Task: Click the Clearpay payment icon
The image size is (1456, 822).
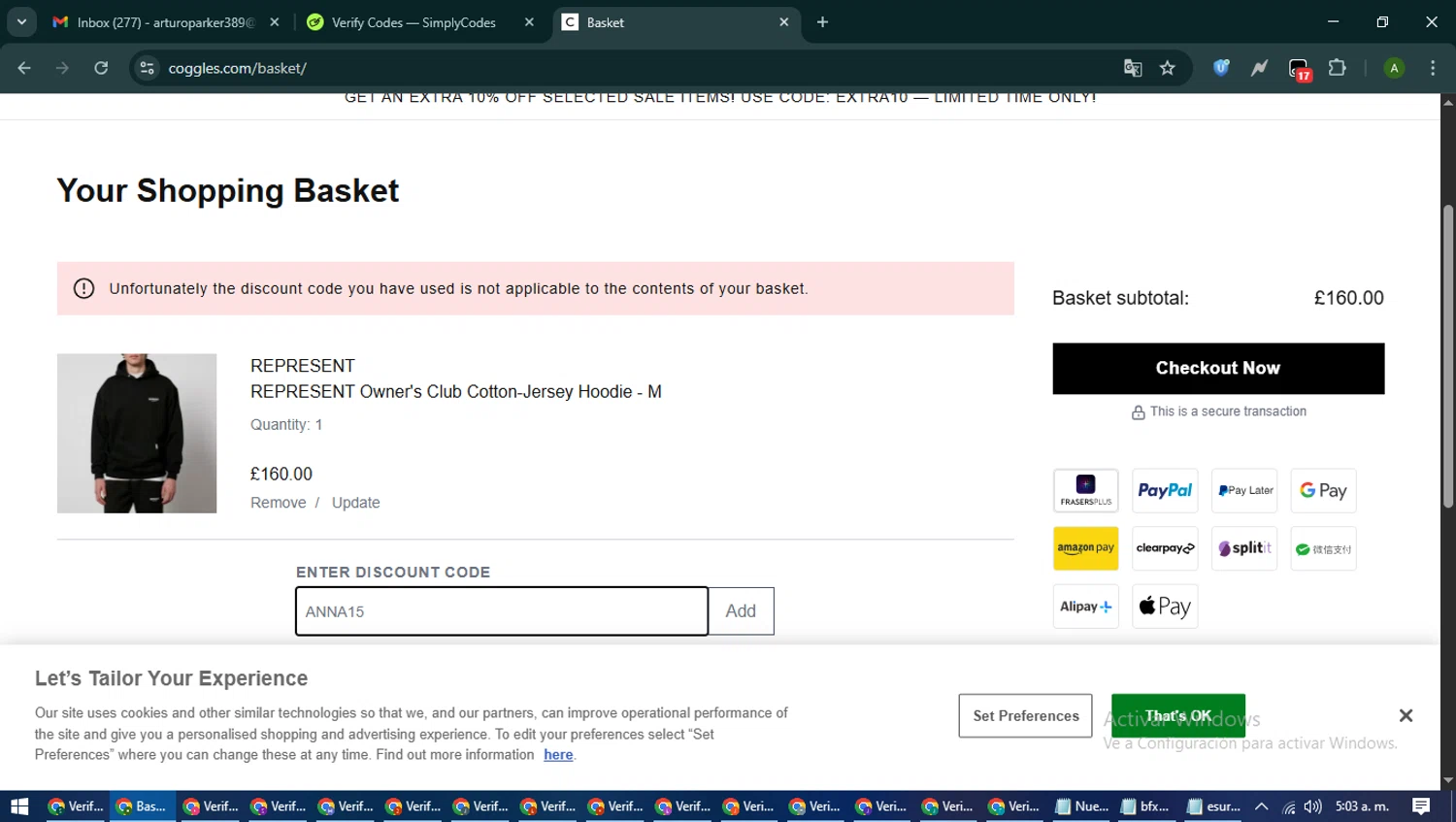Action: (1165, 548)
